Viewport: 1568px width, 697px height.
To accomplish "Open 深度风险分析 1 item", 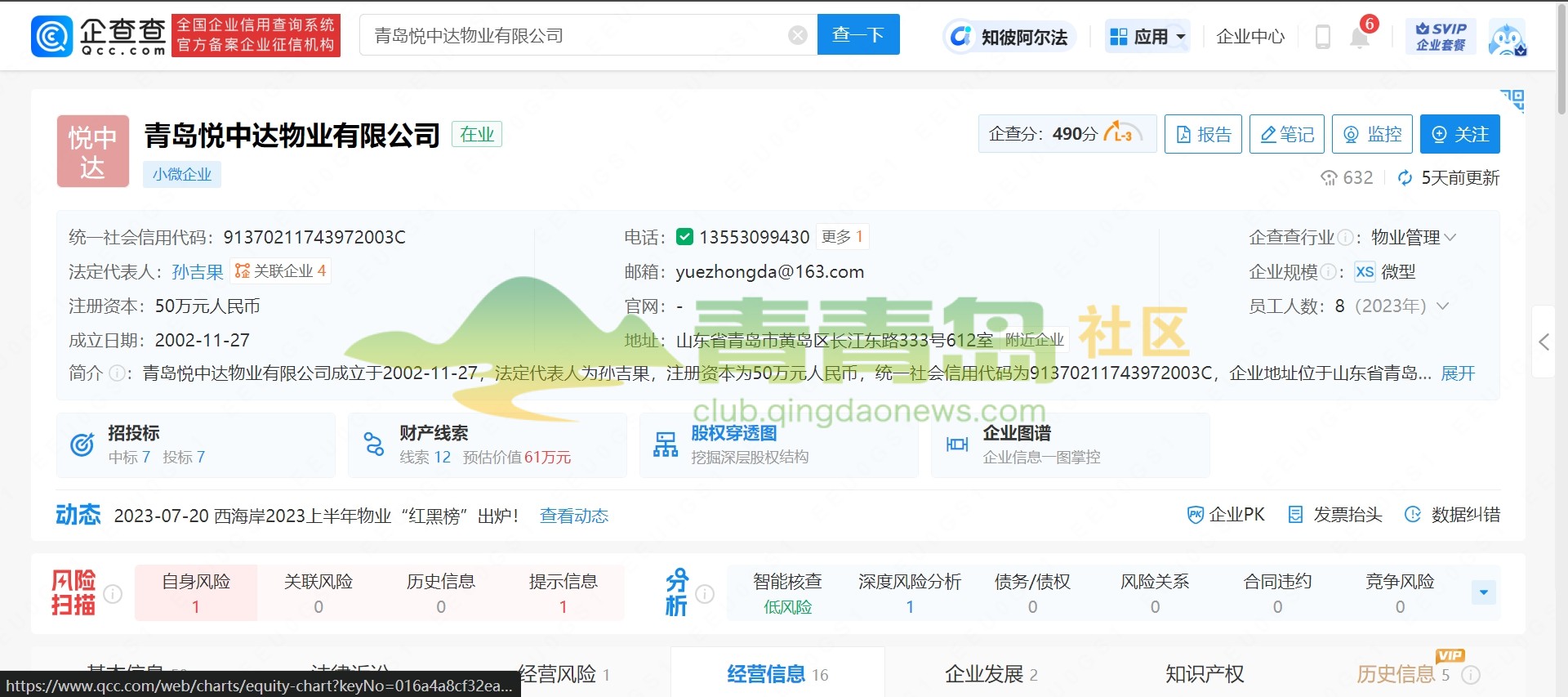I will [x=910, y=592].
